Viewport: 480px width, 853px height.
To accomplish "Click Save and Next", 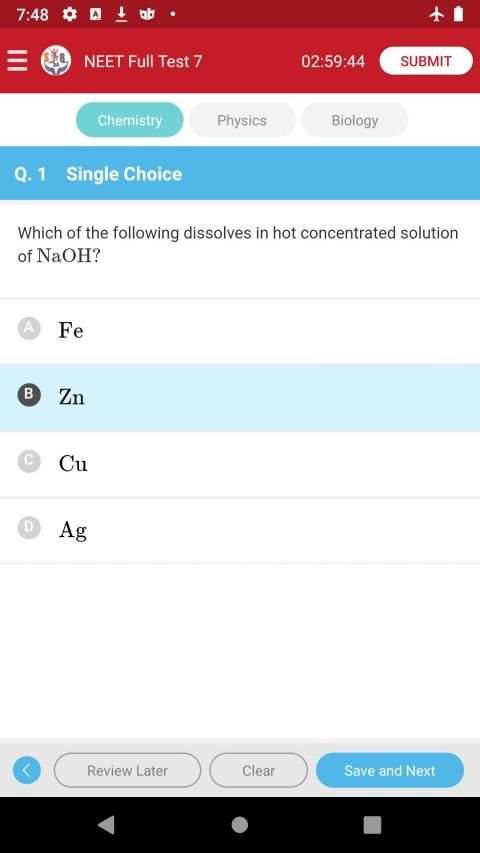I will point(390,770).
